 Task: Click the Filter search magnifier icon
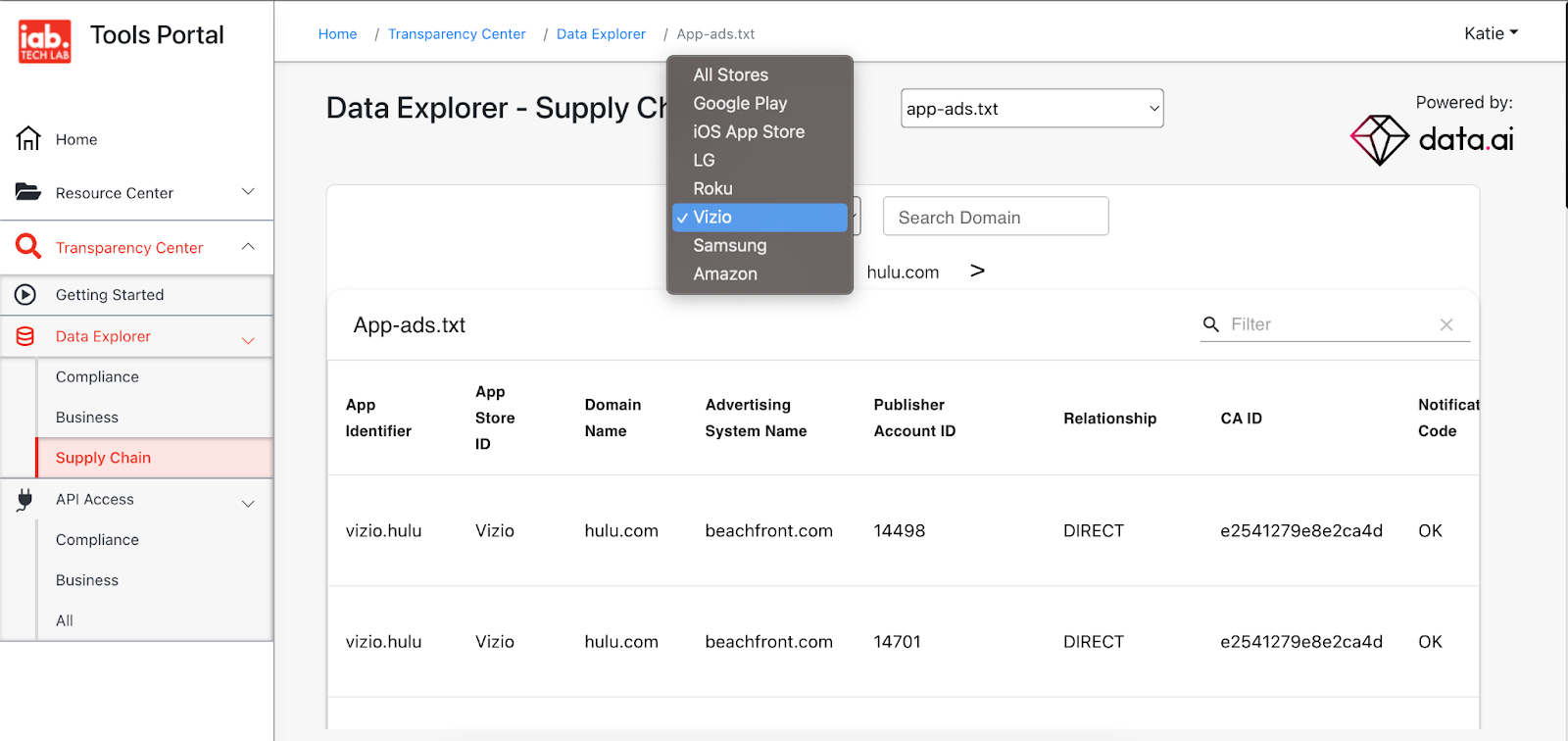point(1211,324)
